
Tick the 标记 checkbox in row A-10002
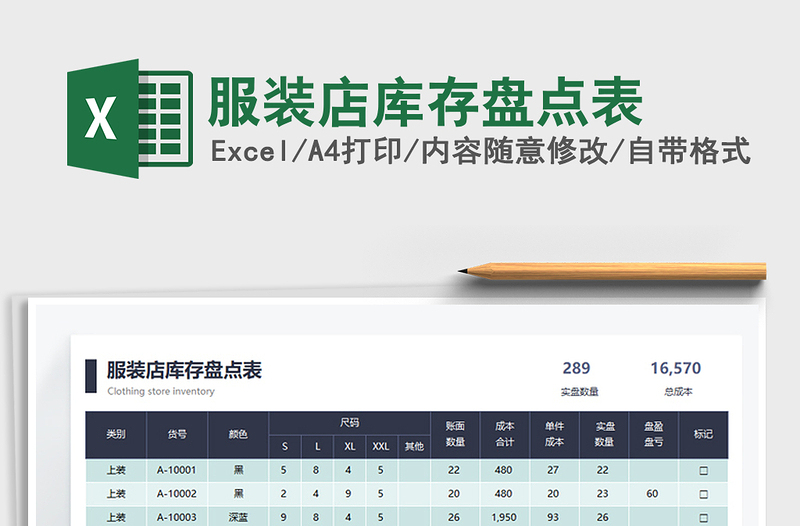pyautogui.click(x=703, y=494)
